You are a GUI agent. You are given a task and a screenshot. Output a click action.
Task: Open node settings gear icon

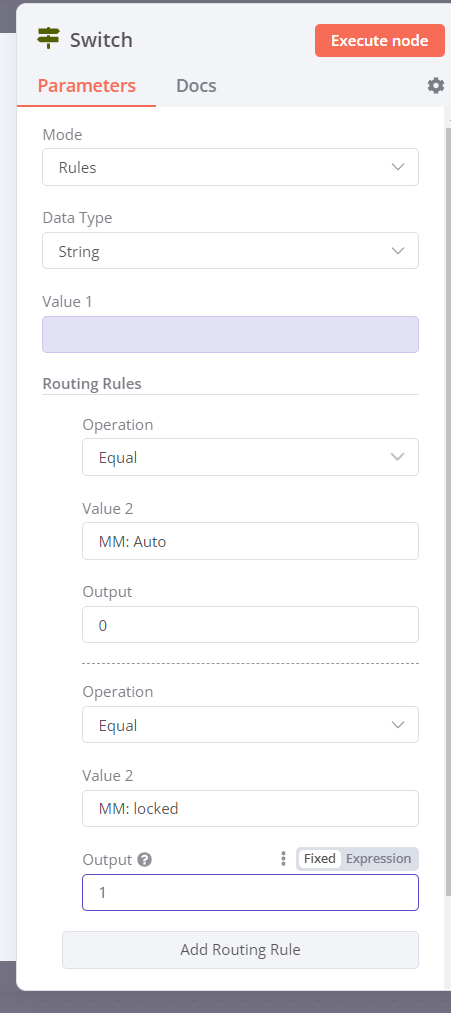pyautogui.click(x=436, y=85)
